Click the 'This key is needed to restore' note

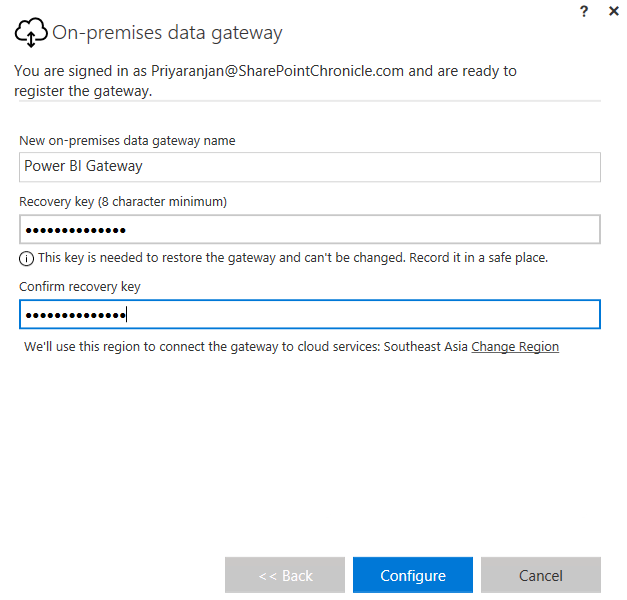point(293,258)
